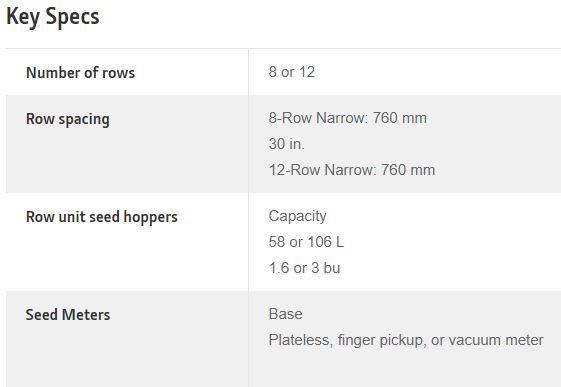
Task: Click the 8 or 12 value
Action: [x=292, y=72]
